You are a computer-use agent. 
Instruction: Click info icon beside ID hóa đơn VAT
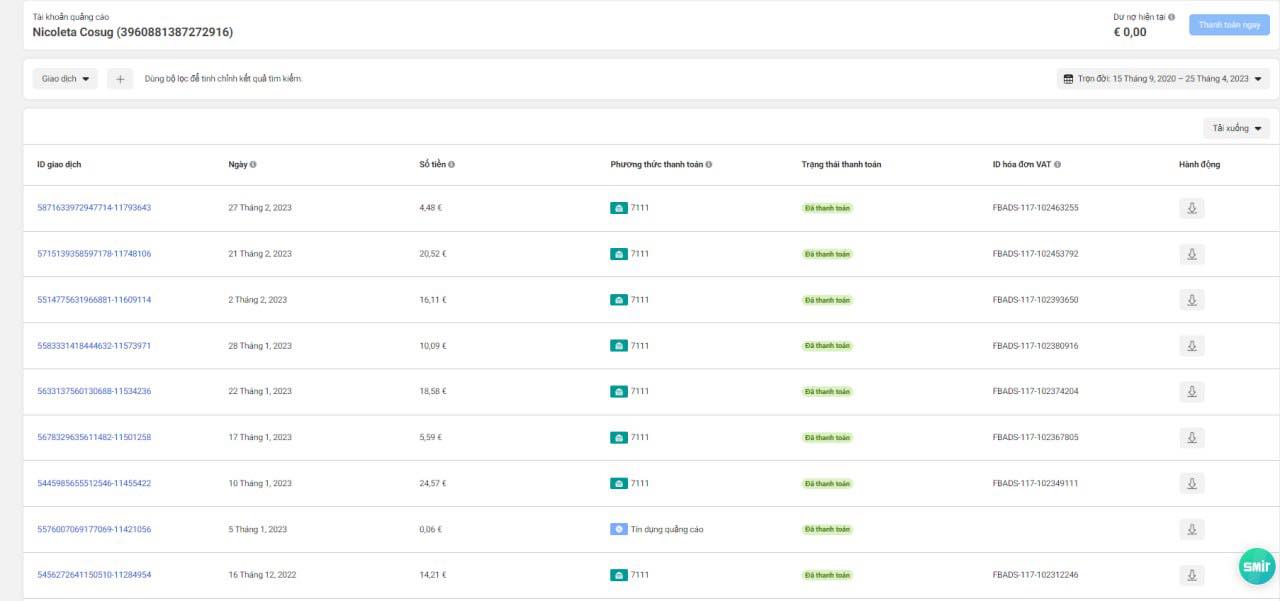(x=1057, y=165)
